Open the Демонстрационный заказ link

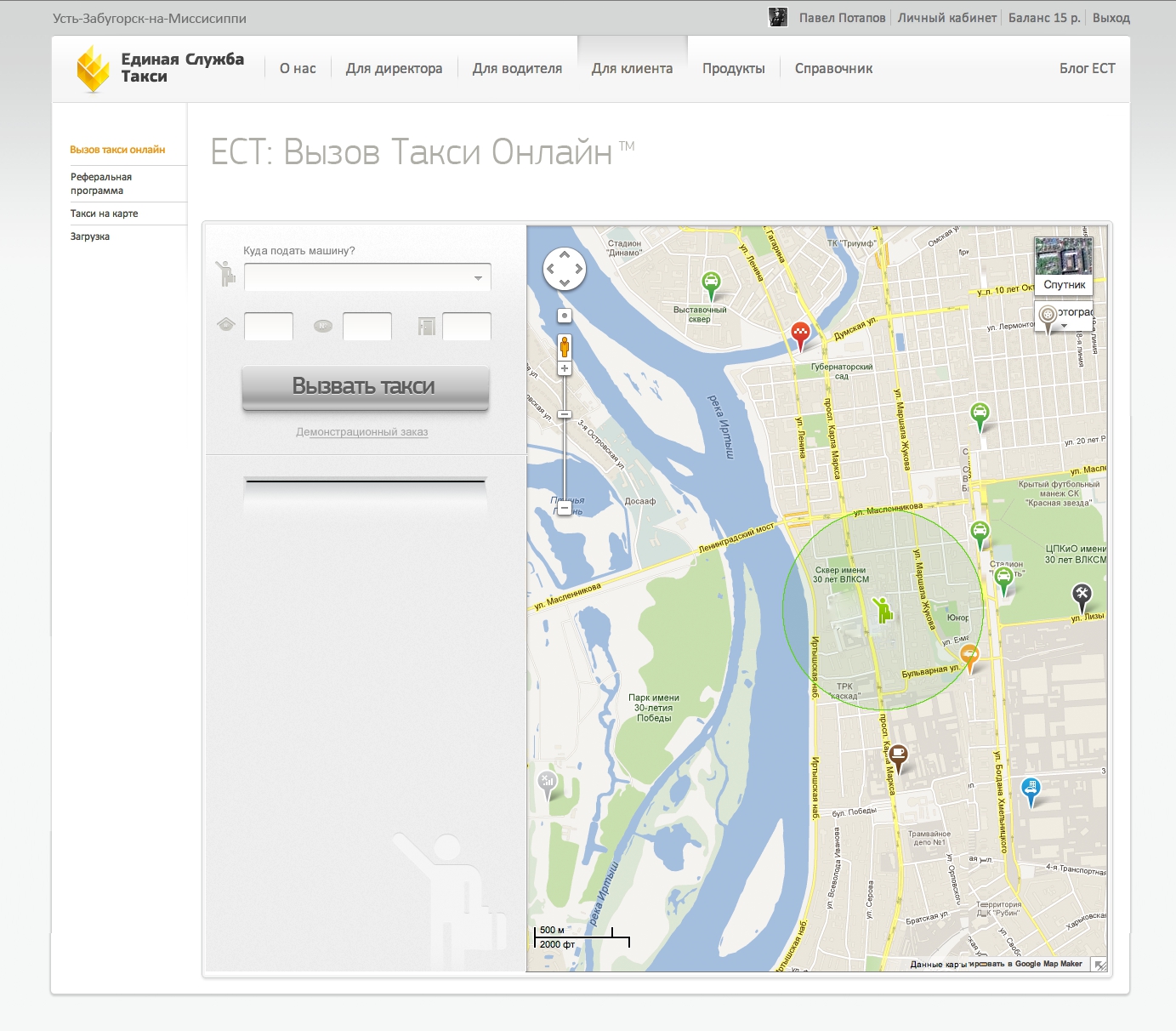pyautogui.click(x=362, y=432)
